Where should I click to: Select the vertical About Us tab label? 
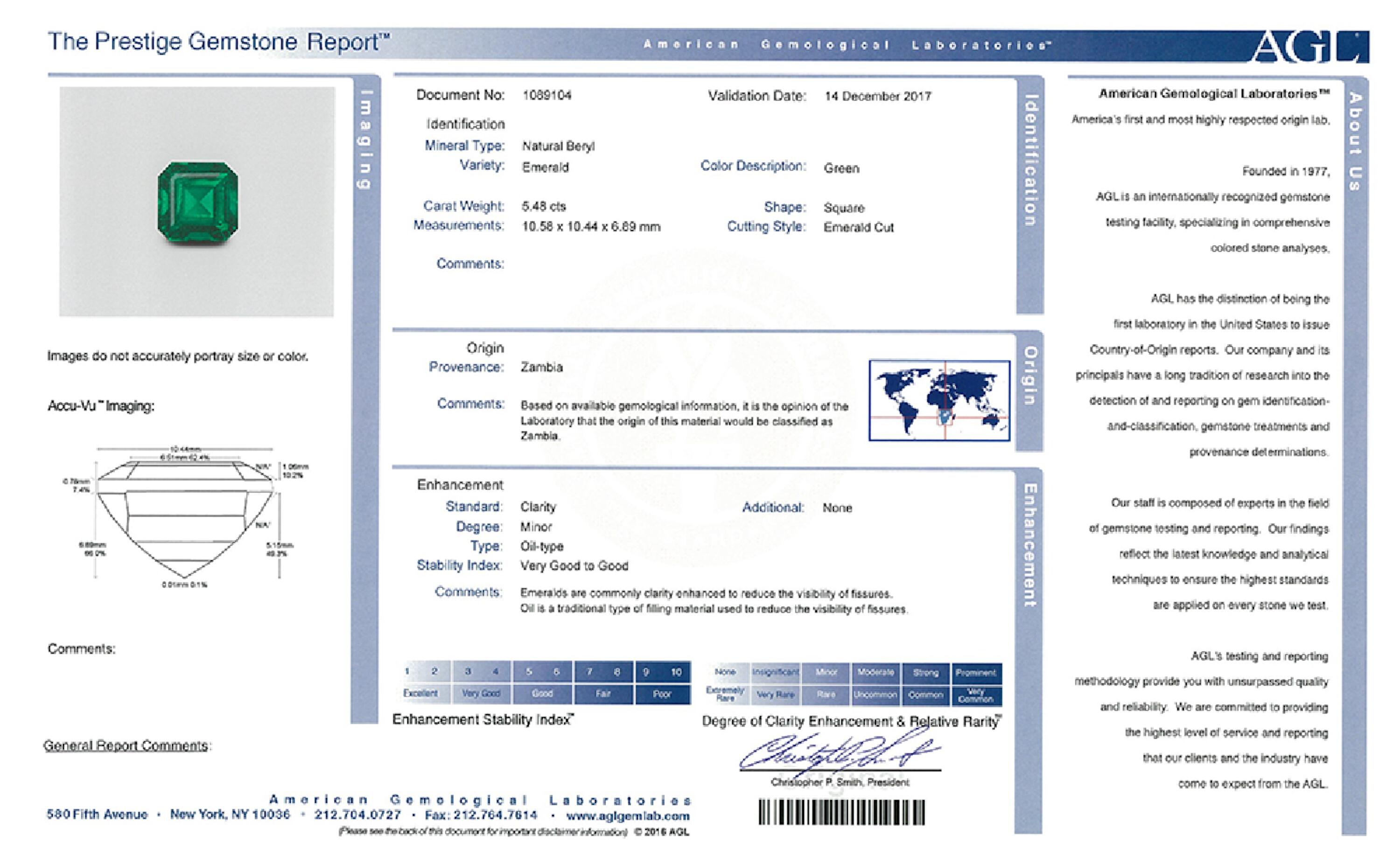pos(1355,141)
